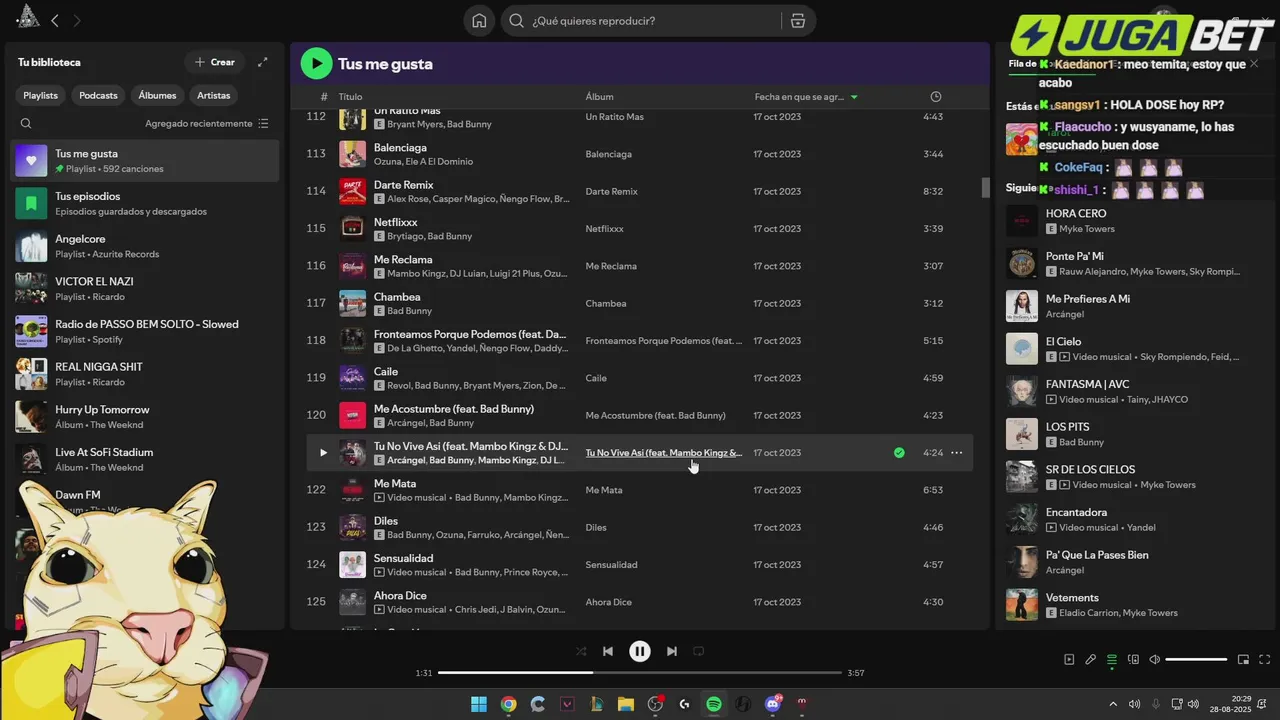The image size is (1280, 720).
Task: Show lyrics with the microphone icon
Action: click(1090, 660)
